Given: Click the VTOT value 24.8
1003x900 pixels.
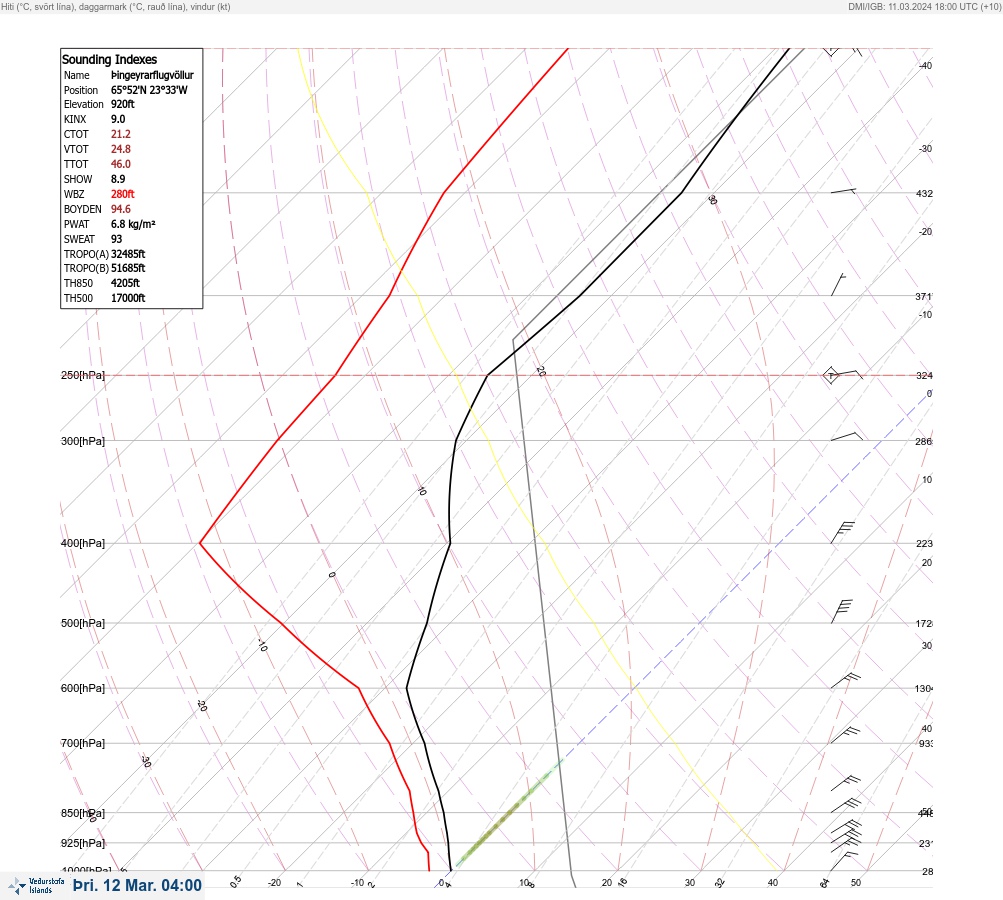Looking at the screenshot, I should [x=121, y=149].
